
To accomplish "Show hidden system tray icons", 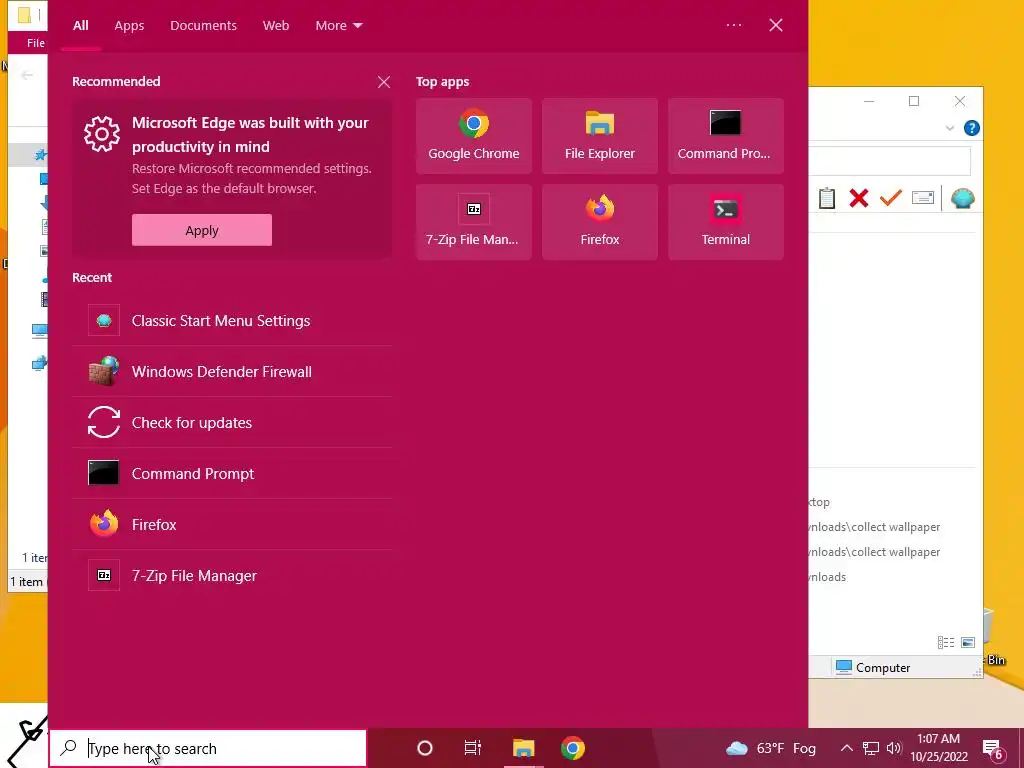I will pyautogui.click(x=846, y=748).
